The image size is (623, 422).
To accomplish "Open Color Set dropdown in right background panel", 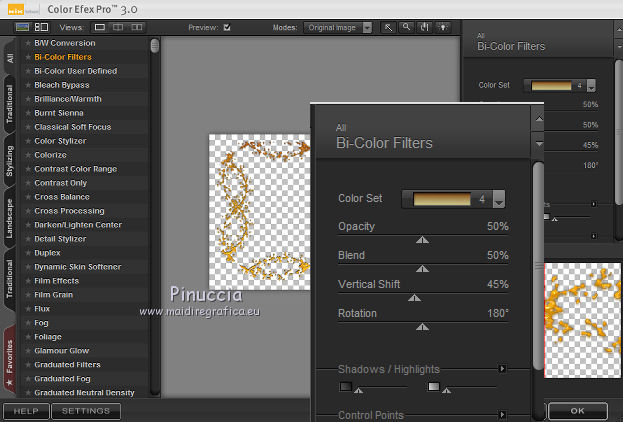I will [591, 86].
